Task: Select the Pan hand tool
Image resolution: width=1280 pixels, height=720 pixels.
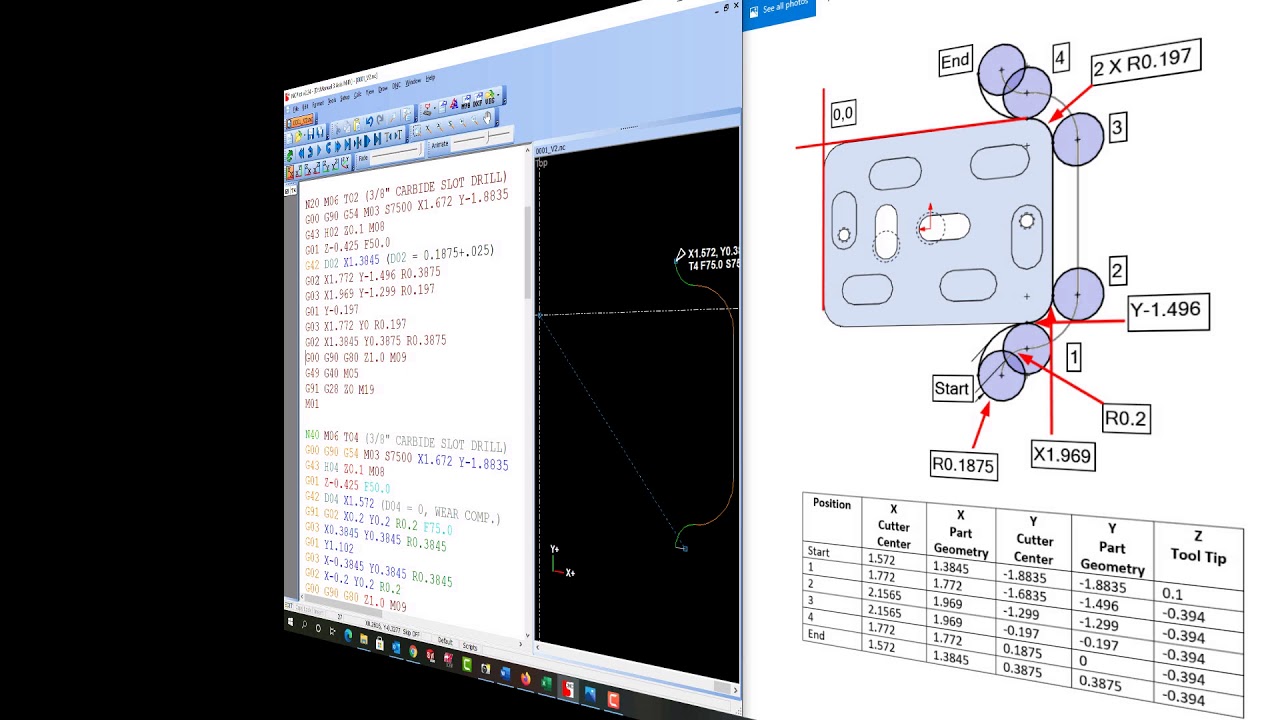Action: tap(487, 117)
